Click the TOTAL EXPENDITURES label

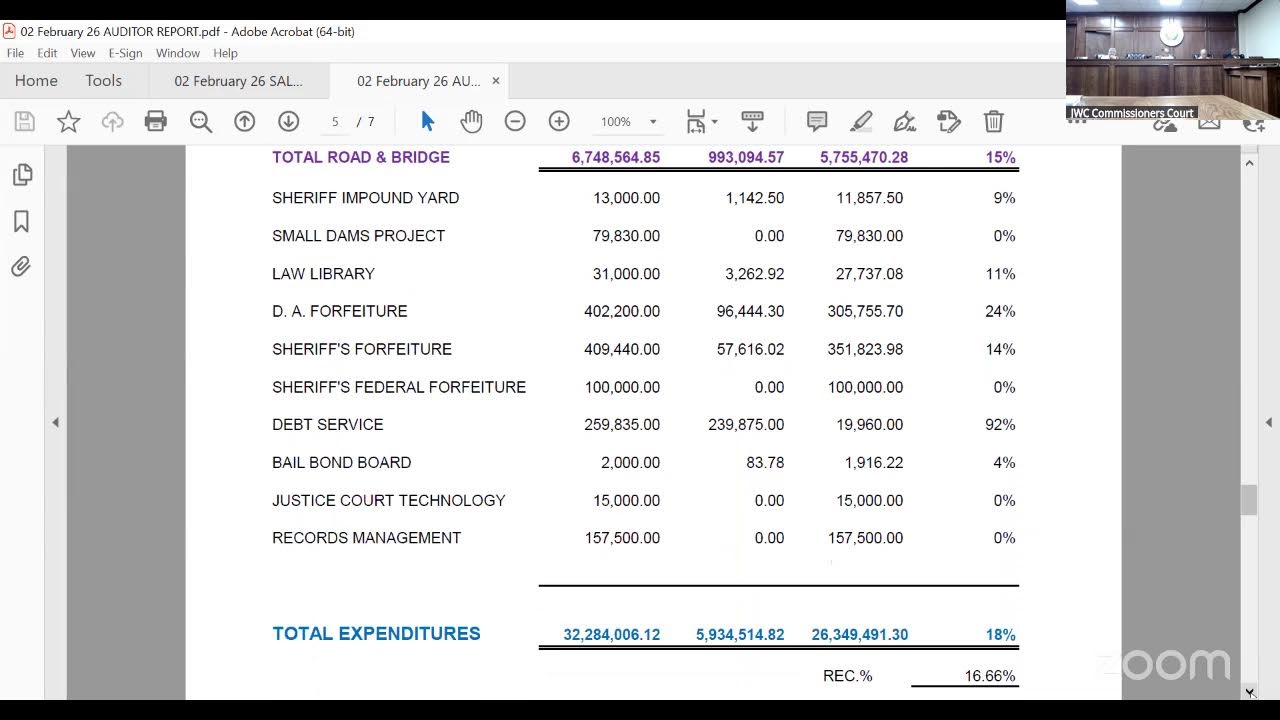point(376,634)
